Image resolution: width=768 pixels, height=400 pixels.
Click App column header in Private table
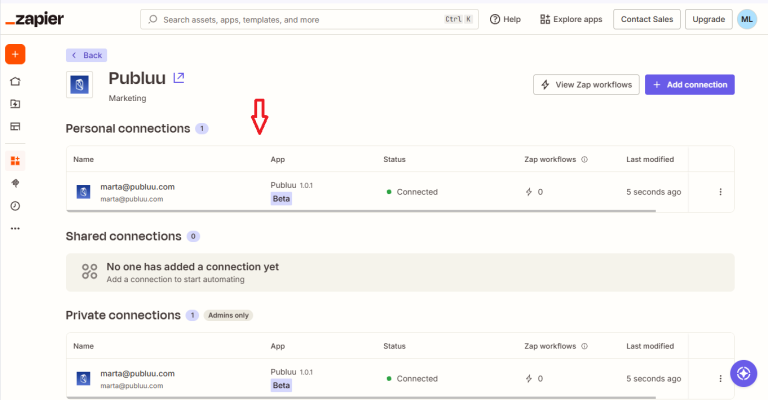tap(278, 346)
